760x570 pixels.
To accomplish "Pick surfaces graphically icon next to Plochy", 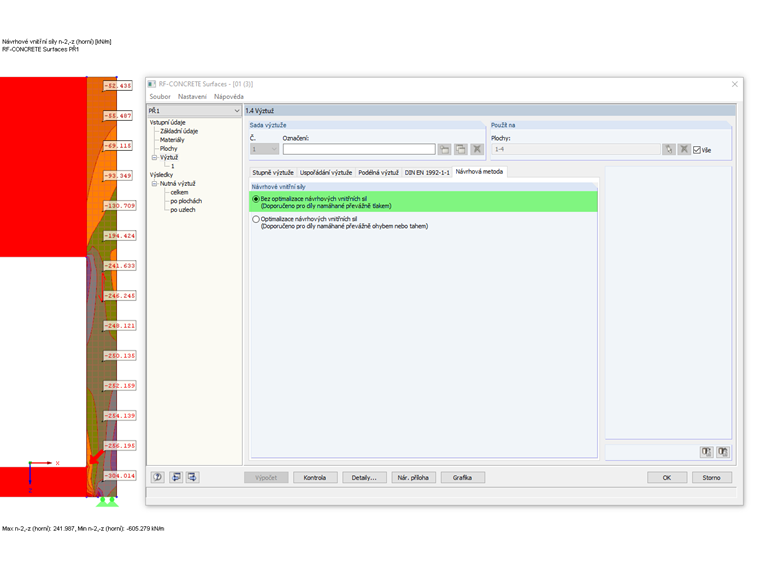I will (x=668, y=149).
